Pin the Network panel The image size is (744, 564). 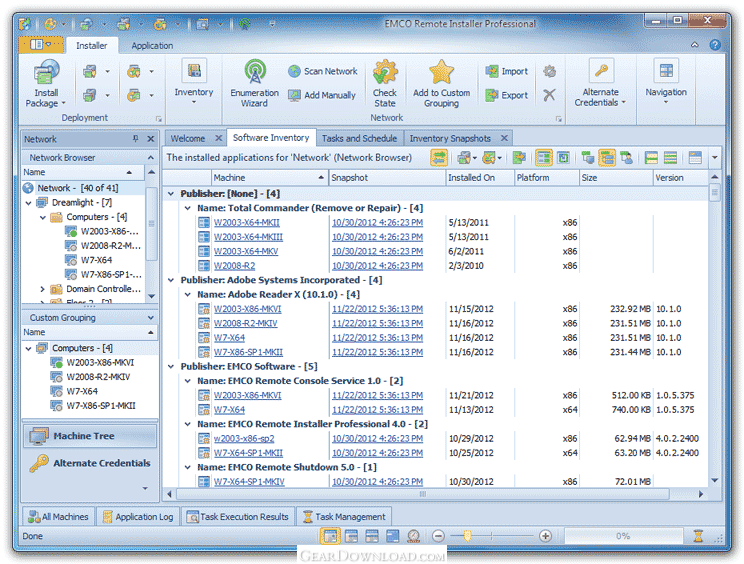(135, 139)
